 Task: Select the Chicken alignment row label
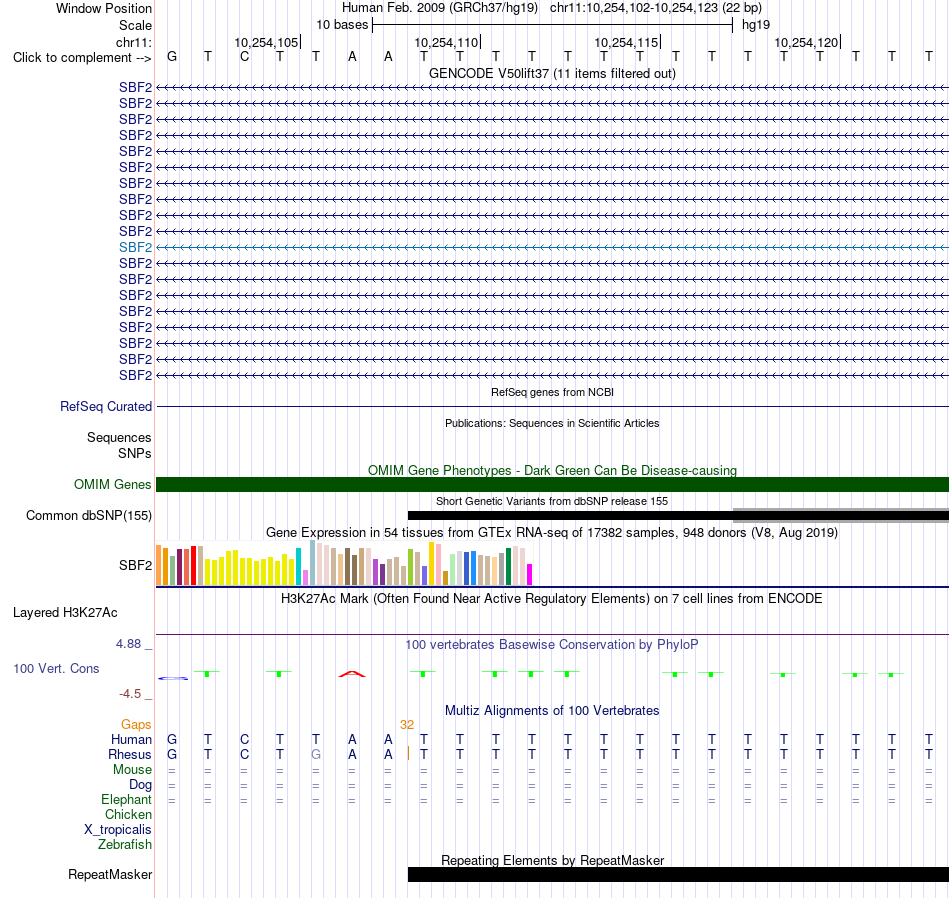click(128, 814)
